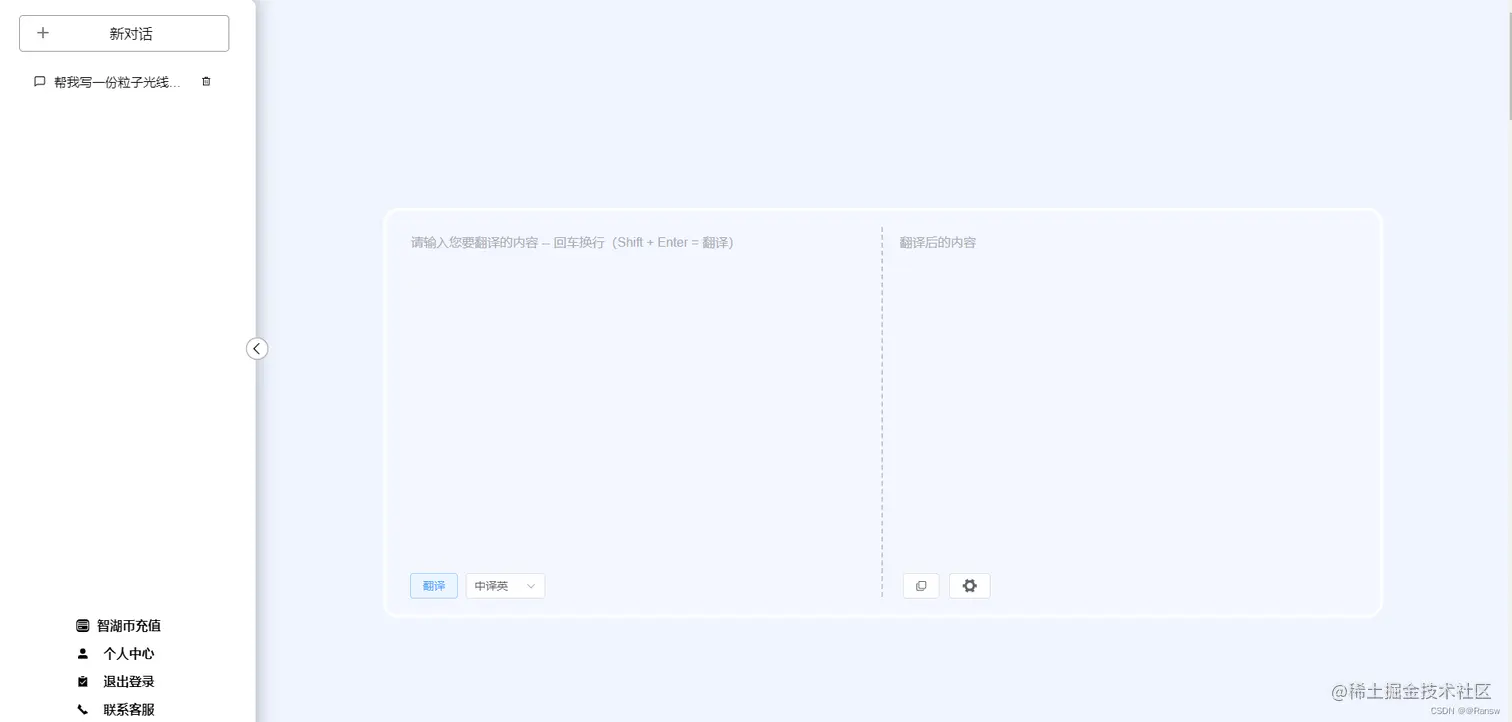Viewport: 1512px width, 722px height.
Task: Expand the chevron next to 中译英
Action: point(531,586)
